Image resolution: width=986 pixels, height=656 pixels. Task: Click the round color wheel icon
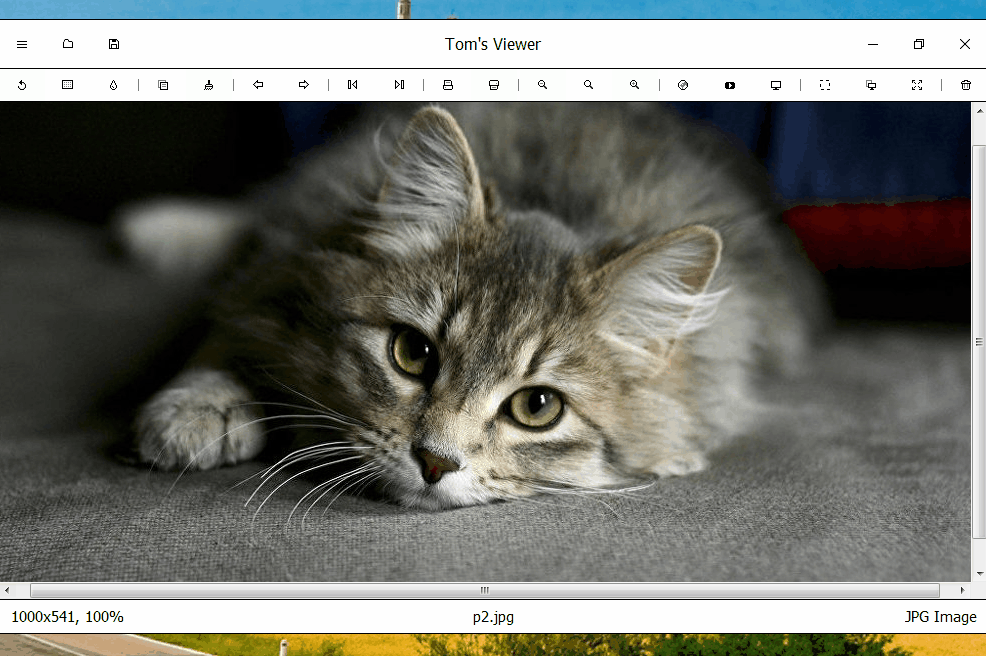[683, 85]
